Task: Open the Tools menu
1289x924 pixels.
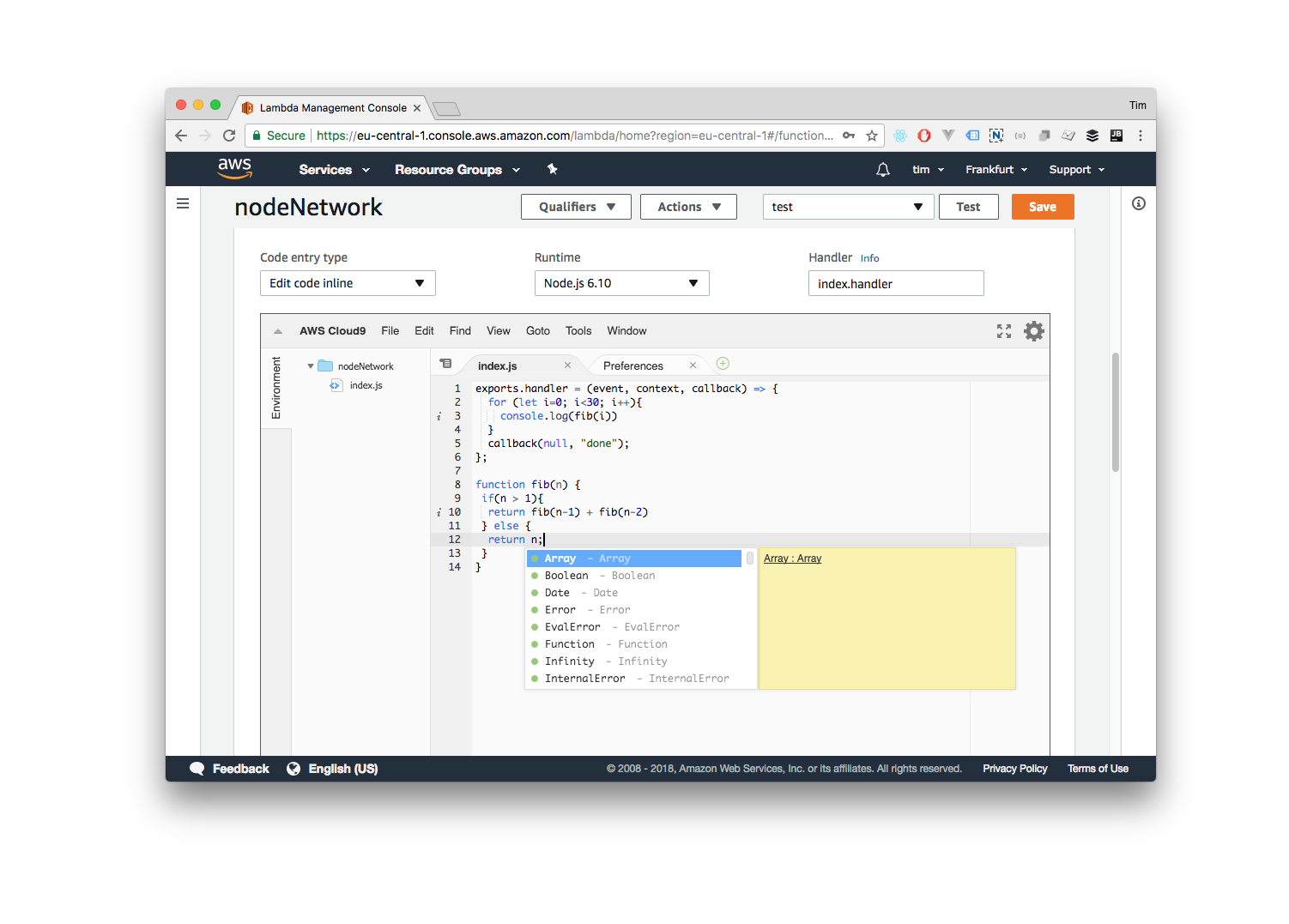Action: [x=578, y=331]
